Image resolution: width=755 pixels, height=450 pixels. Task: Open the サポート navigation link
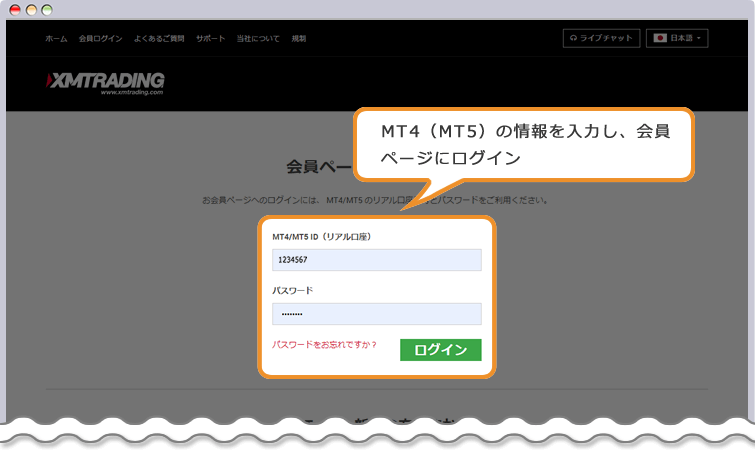click(210, 39)
